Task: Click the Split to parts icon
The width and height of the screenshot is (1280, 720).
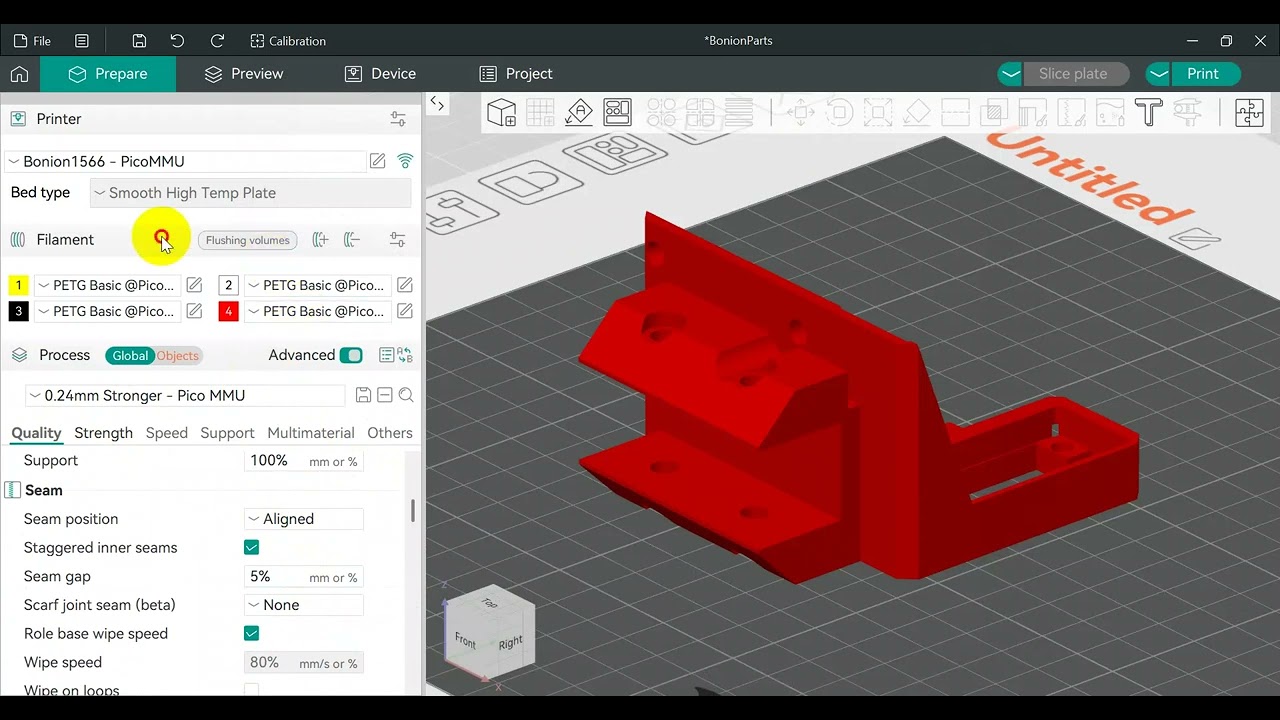Action: click(700, 112)
